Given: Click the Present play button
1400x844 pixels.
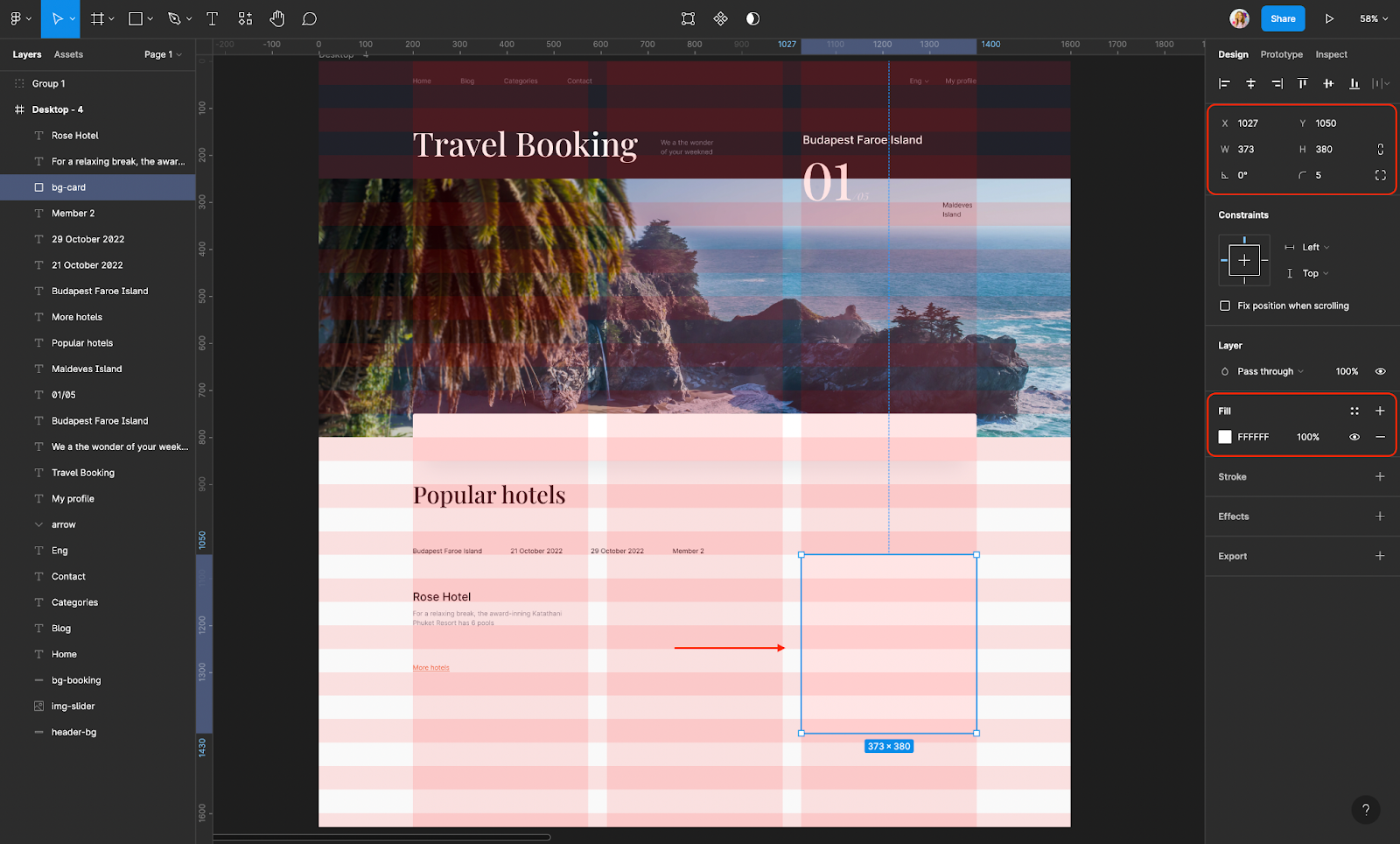Looking at the screenshot, I should pos(1329,18).
